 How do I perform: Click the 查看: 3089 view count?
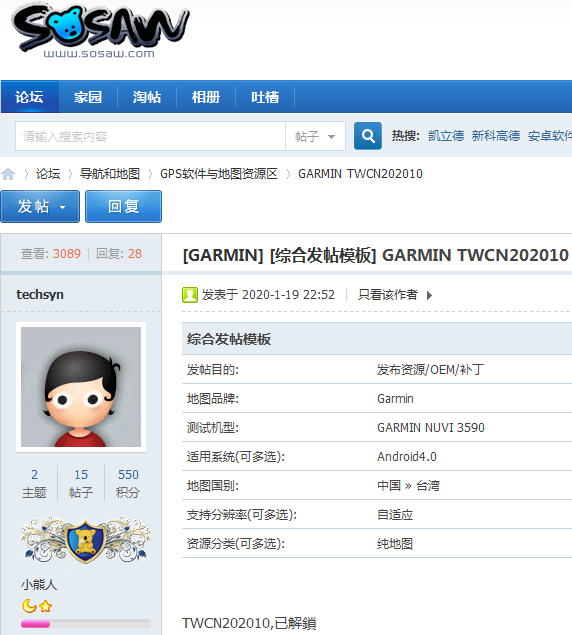tap(51, 254)
